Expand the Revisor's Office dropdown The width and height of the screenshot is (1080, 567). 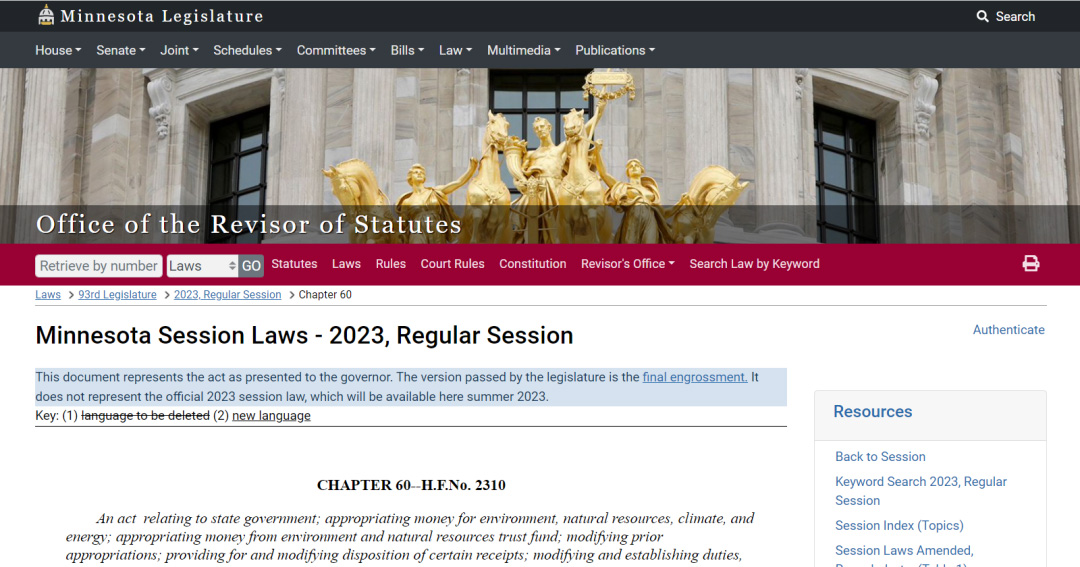click(627, 264)
